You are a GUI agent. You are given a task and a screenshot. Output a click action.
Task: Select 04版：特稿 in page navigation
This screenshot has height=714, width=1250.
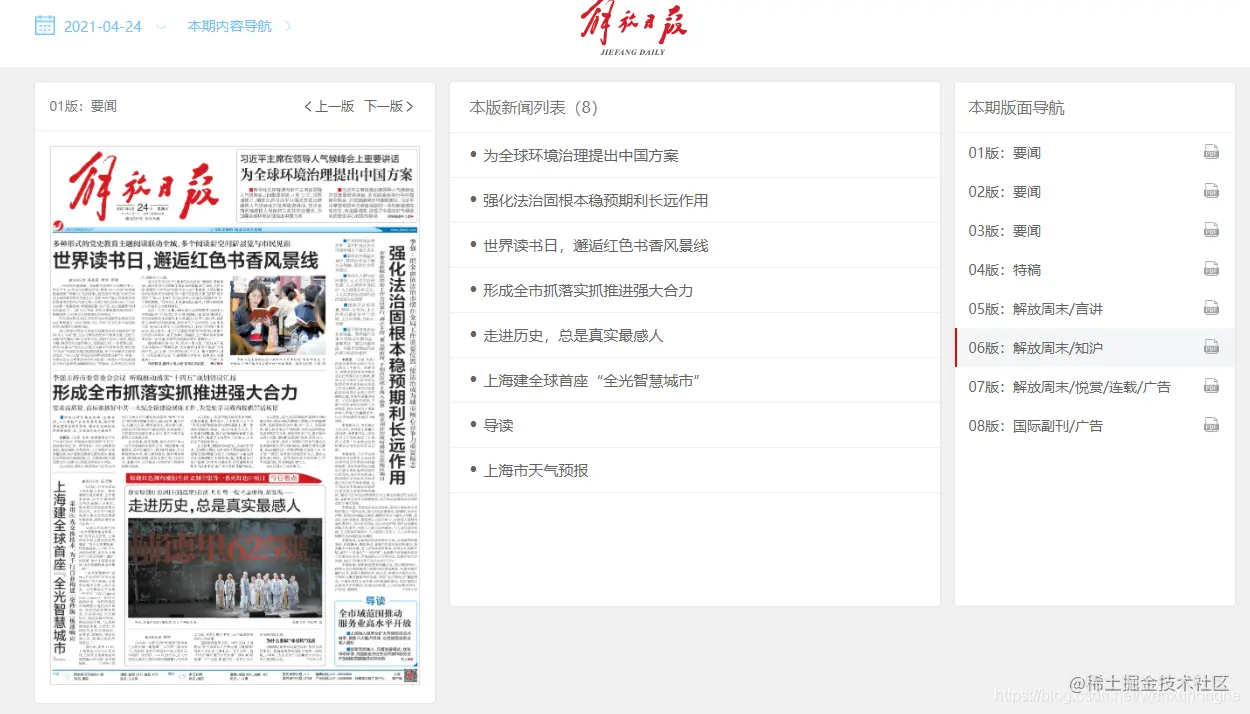pyautogui.click(x=1005, y=270)
